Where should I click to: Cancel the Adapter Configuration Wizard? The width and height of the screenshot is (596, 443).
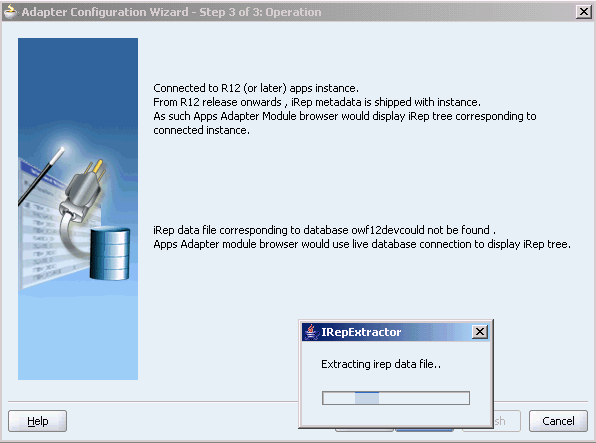pos(558,421)
